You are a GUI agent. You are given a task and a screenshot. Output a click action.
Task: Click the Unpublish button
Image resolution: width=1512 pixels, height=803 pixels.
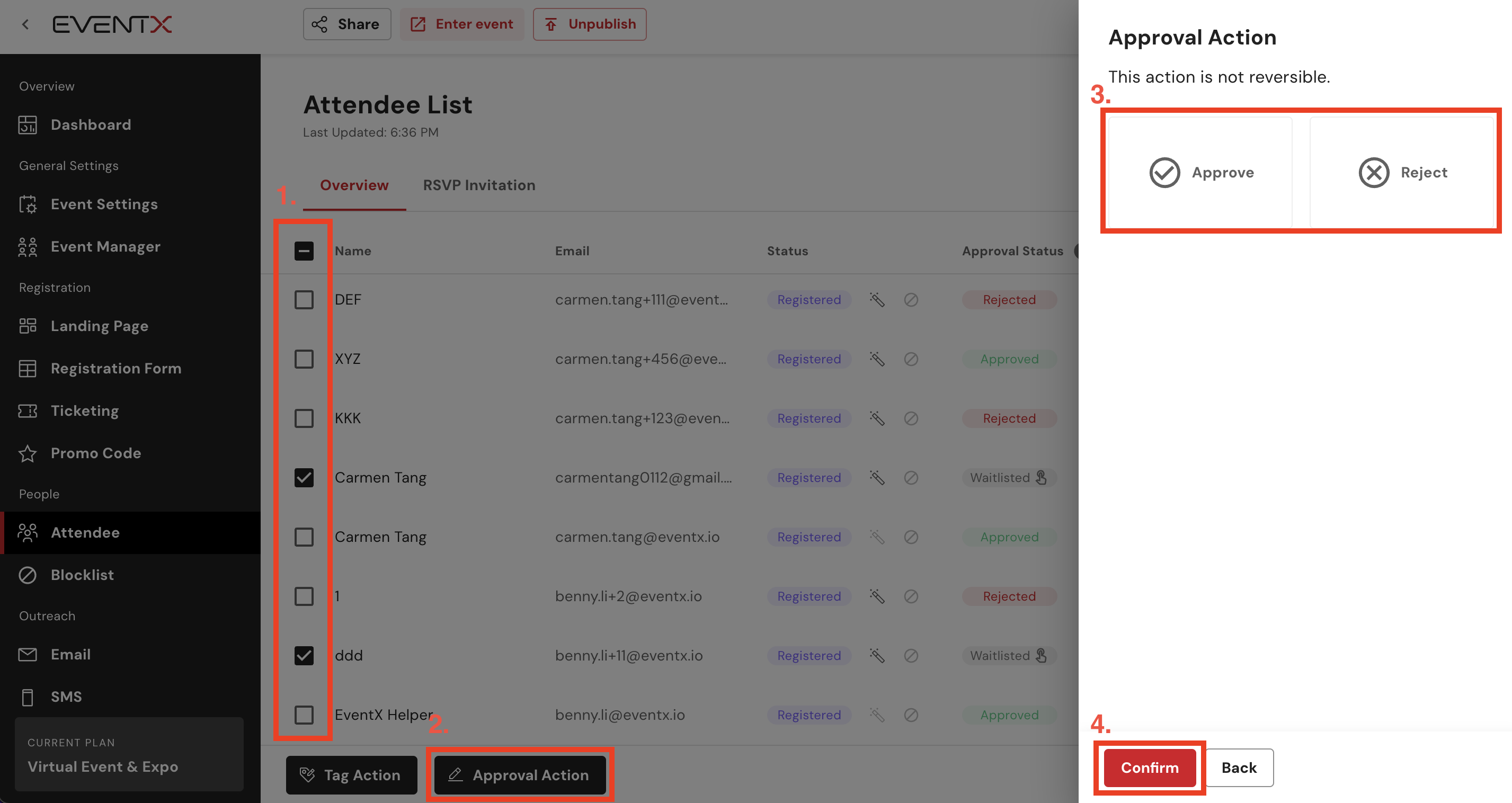point(589,24)
